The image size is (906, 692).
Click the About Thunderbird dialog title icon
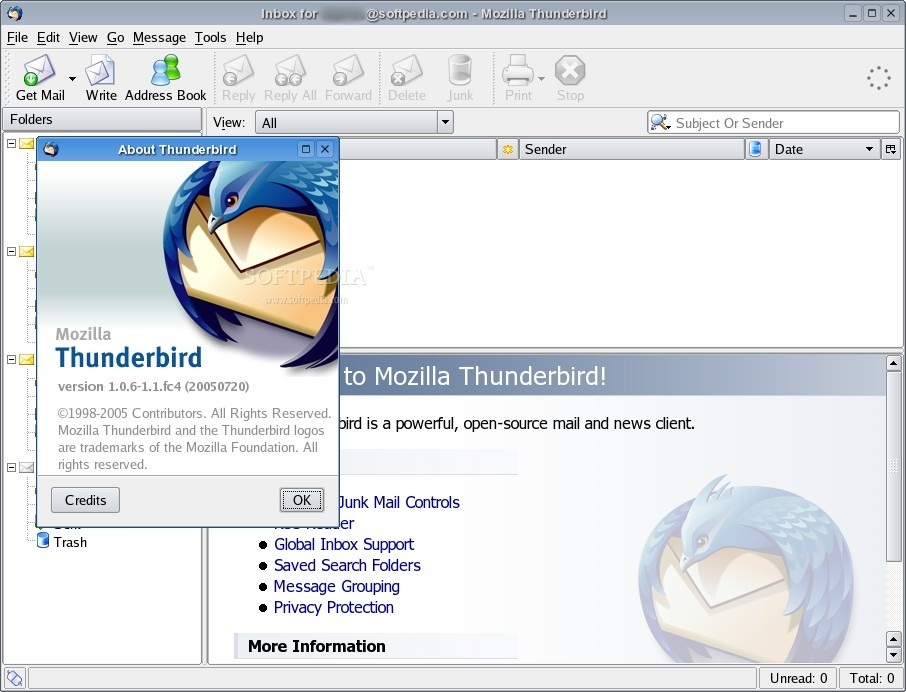click(51, 150)
